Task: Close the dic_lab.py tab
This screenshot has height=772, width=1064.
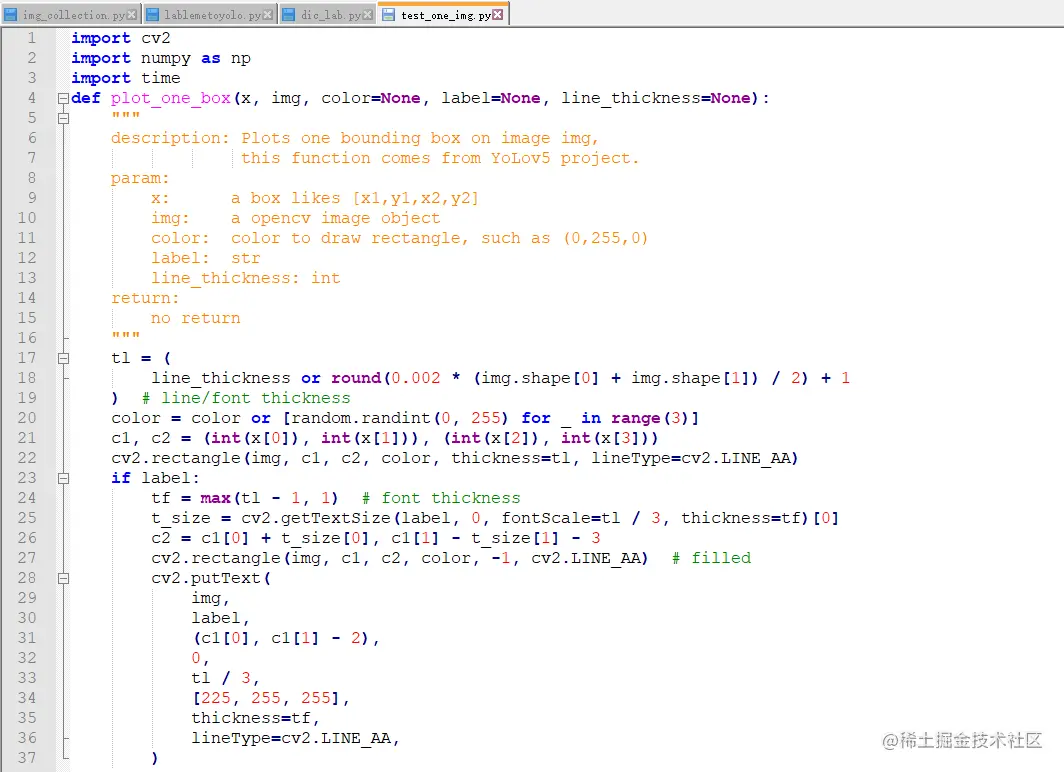Action: click(368, 15)
